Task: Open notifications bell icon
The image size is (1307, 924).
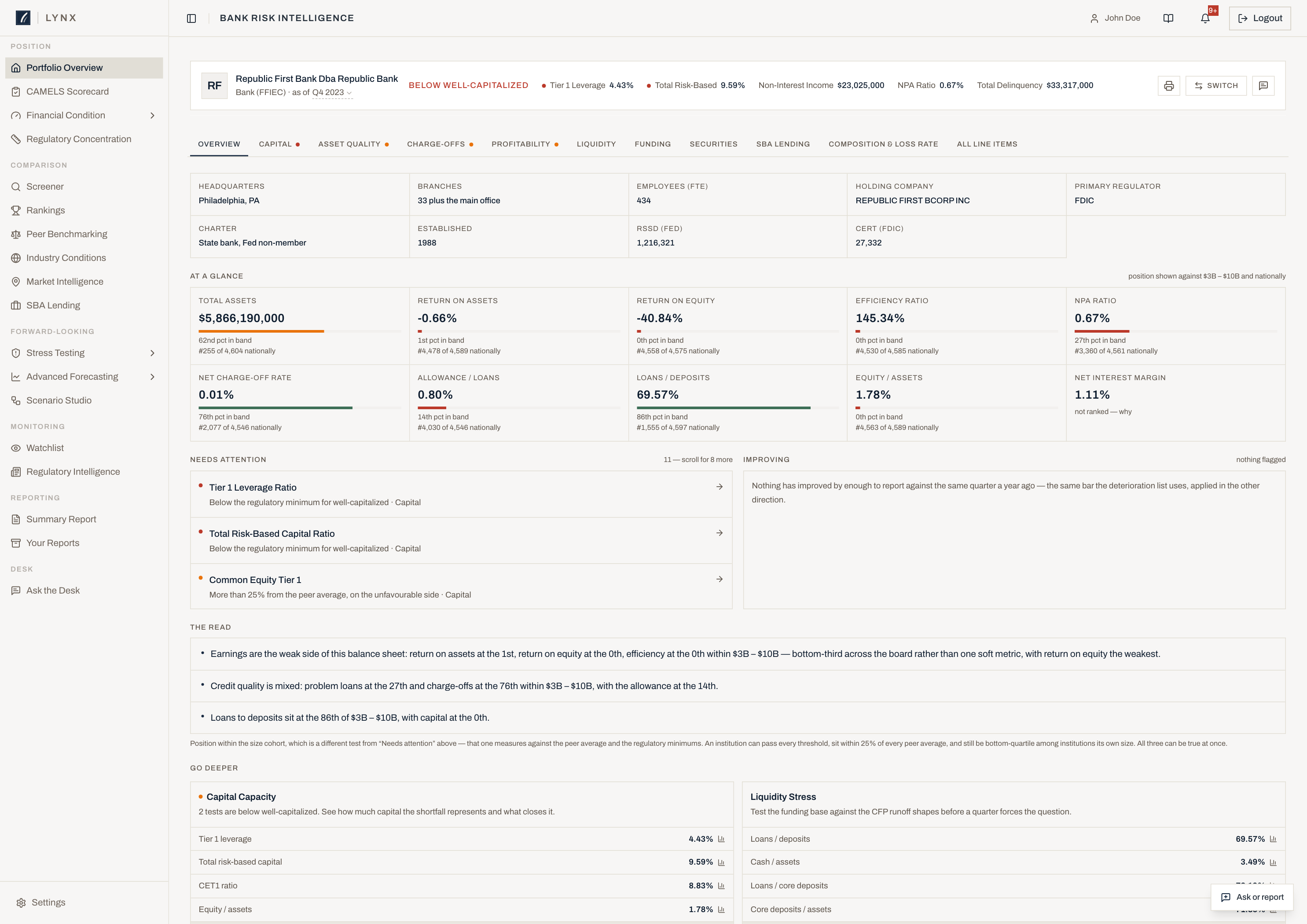Action: pyautogui.click(x=1205, y=18)
